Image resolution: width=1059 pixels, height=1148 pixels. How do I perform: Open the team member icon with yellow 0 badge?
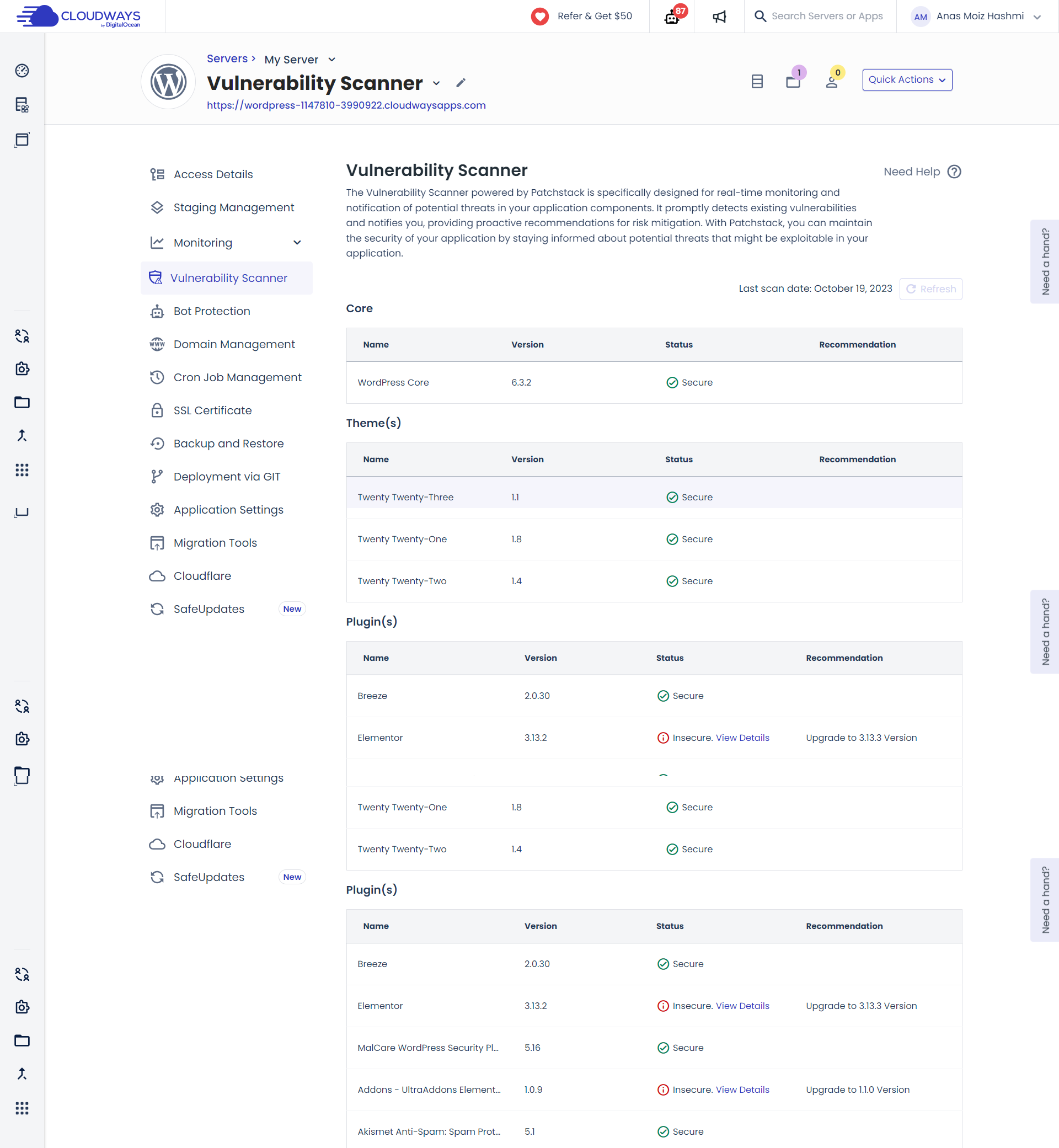coord(832,82)
